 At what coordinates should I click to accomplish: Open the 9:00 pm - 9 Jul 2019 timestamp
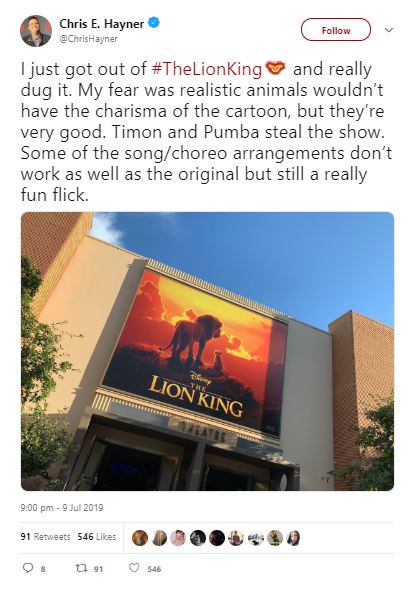(x=62, y=508)
